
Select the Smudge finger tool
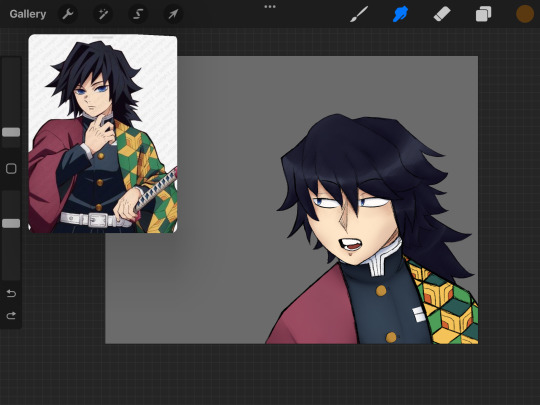(401, 14)
